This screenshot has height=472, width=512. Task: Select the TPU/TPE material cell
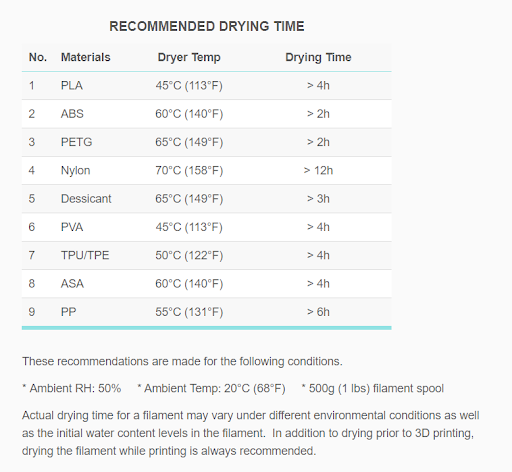[x=85, y=256]
